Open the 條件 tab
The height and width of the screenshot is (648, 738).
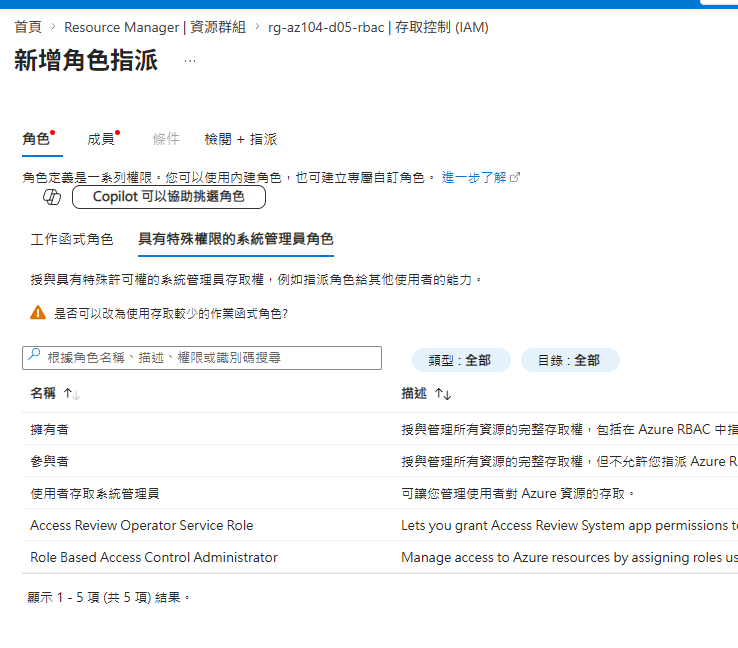click(x=166, y=139)
